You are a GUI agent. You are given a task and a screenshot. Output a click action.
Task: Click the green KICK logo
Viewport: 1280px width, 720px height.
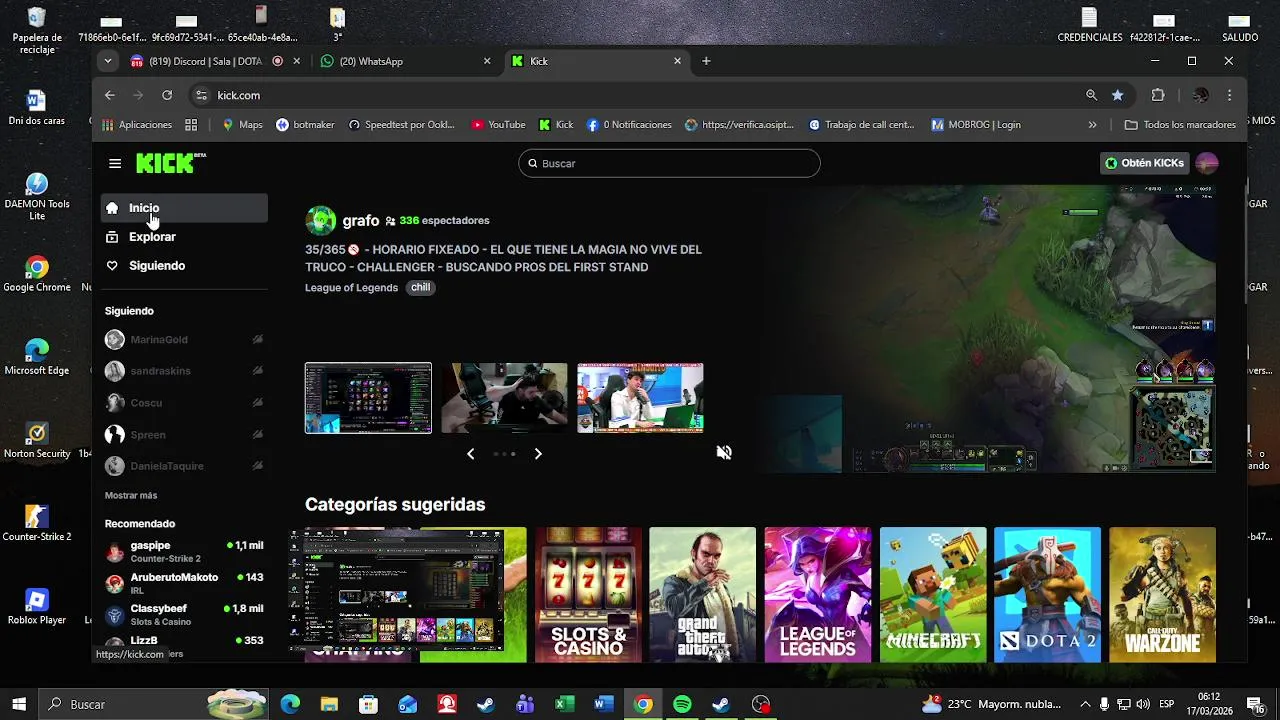tap(171, 163)
